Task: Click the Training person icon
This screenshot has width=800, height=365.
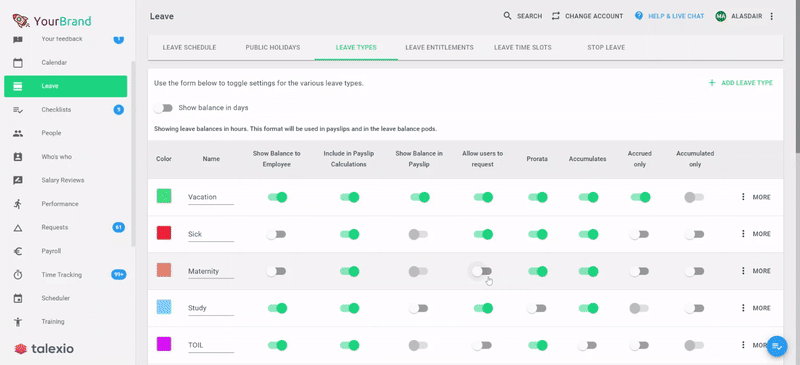Action: coord(18,322)
